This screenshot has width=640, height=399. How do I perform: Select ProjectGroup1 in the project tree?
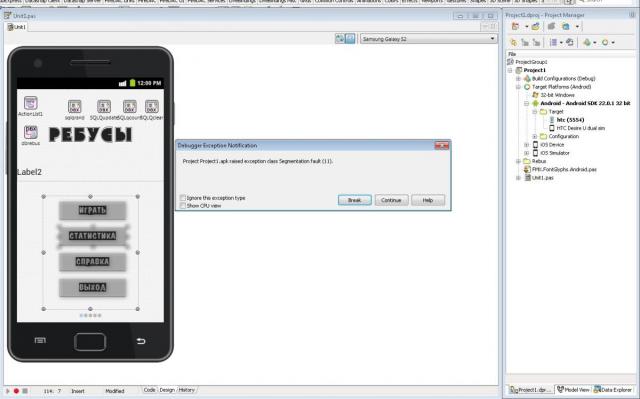pos(531,62)
